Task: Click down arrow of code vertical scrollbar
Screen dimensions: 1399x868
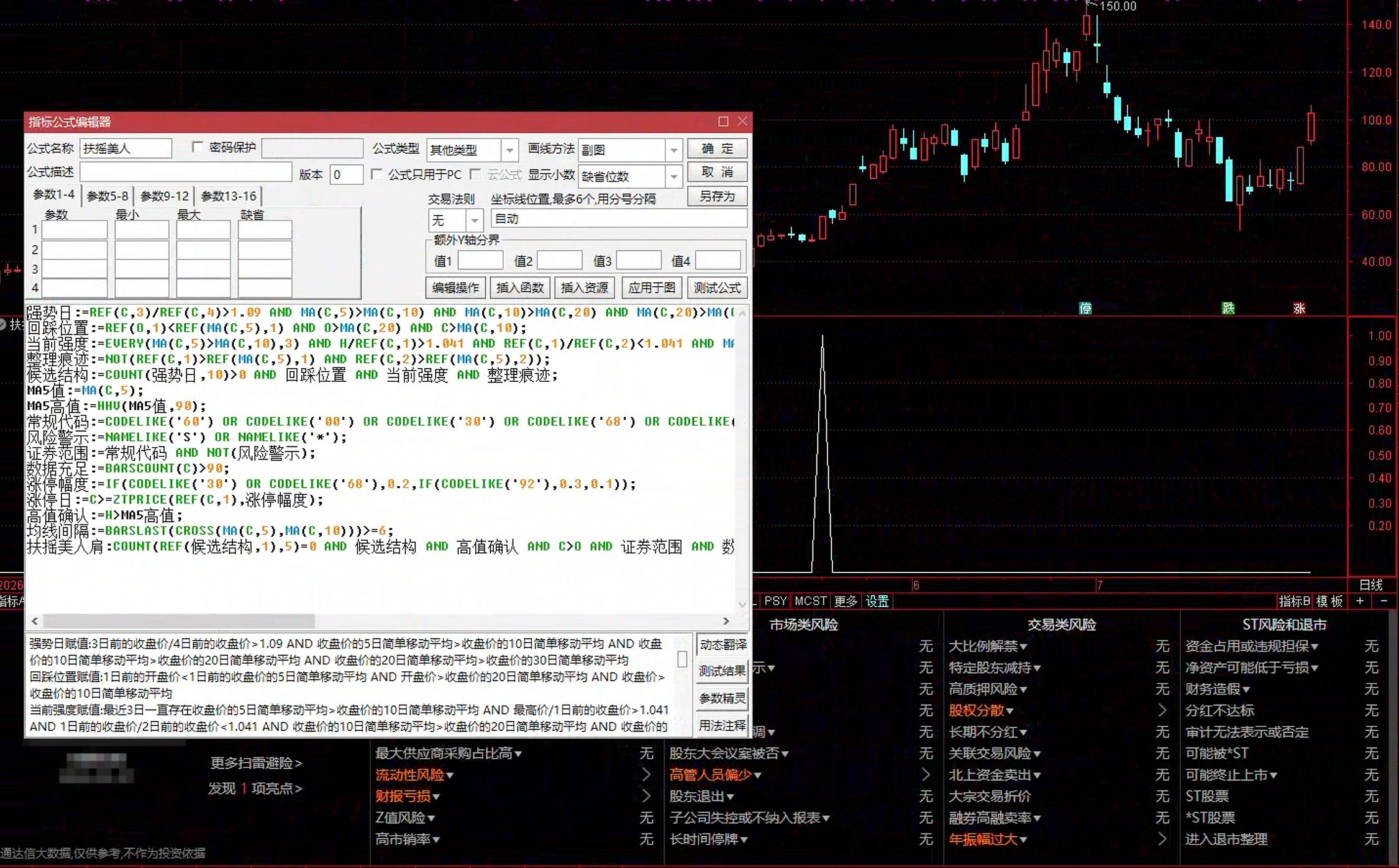Action: pos(742,604)
